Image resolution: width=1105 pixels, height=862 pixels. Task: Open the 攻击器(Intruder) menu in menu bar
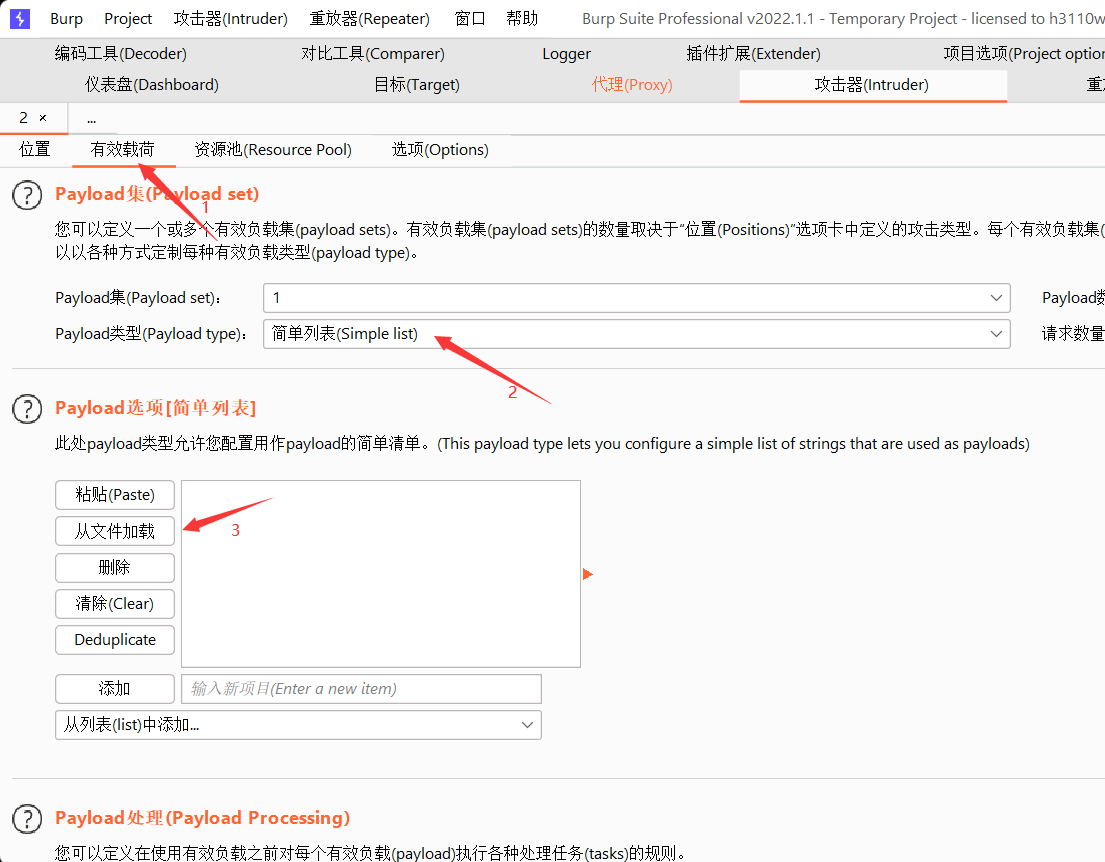point(230,19)
